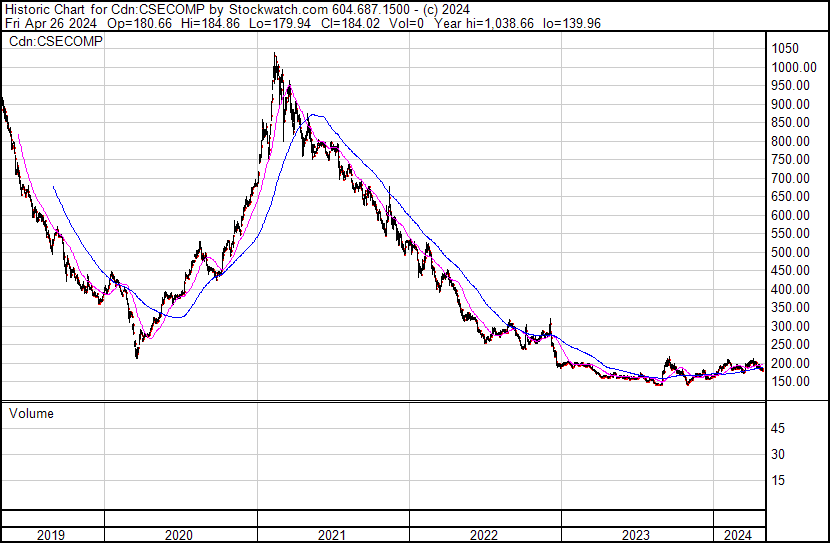Screen dimensions: 830x543
Task: Select the 2020 year marker
Action: click(x=180, y=535)
